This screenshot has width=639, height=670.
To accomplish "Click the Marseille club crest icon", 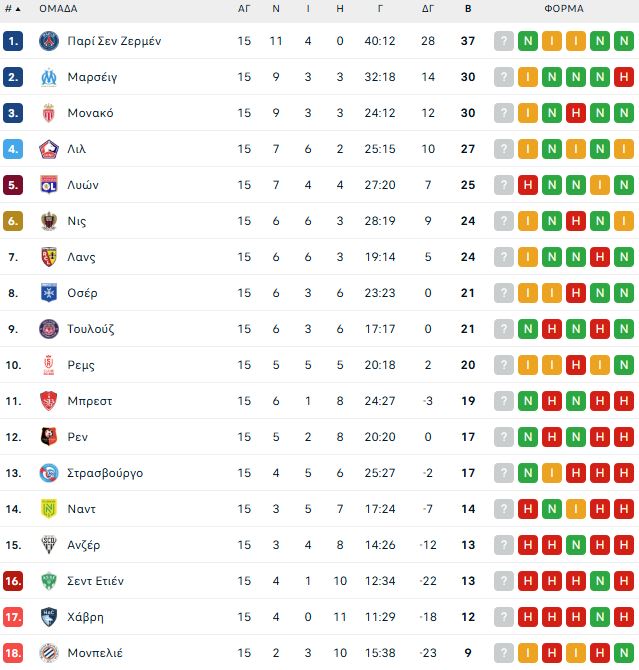I will [x=48, y=77].
